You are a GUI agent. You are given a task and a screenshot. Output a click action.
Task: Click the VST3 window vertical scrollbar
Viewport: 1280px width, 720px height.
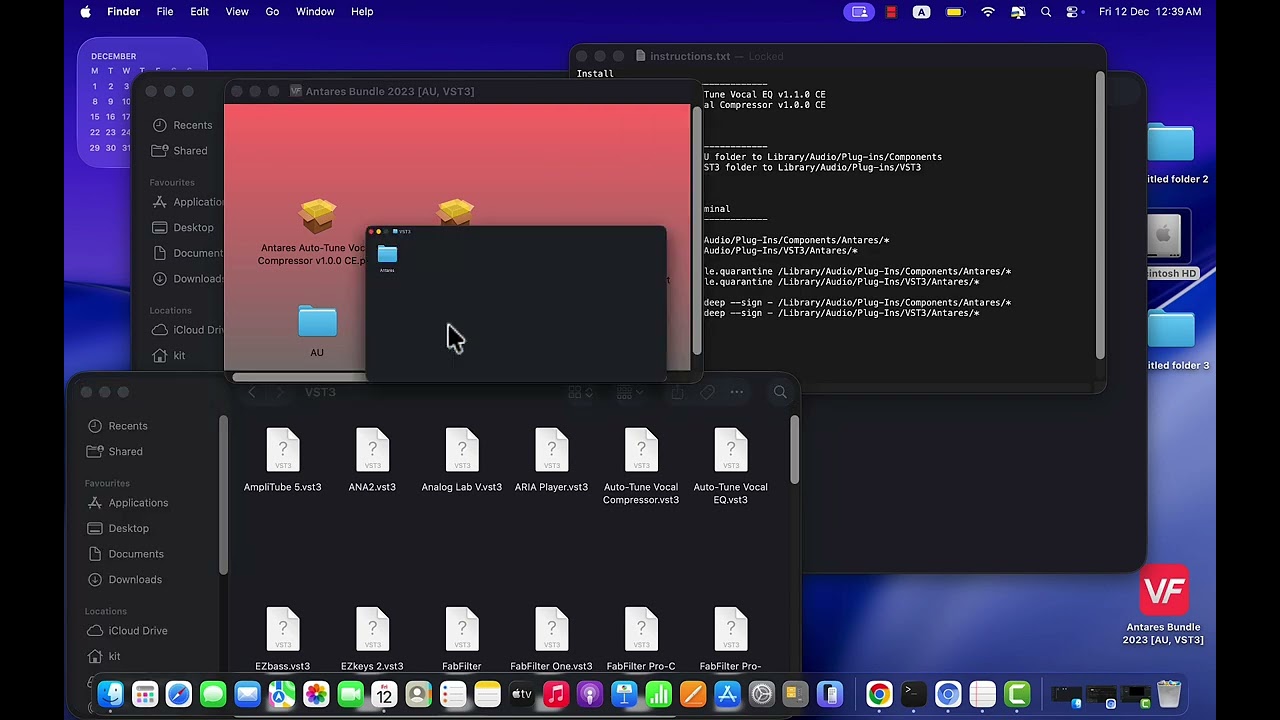(794, 450)
